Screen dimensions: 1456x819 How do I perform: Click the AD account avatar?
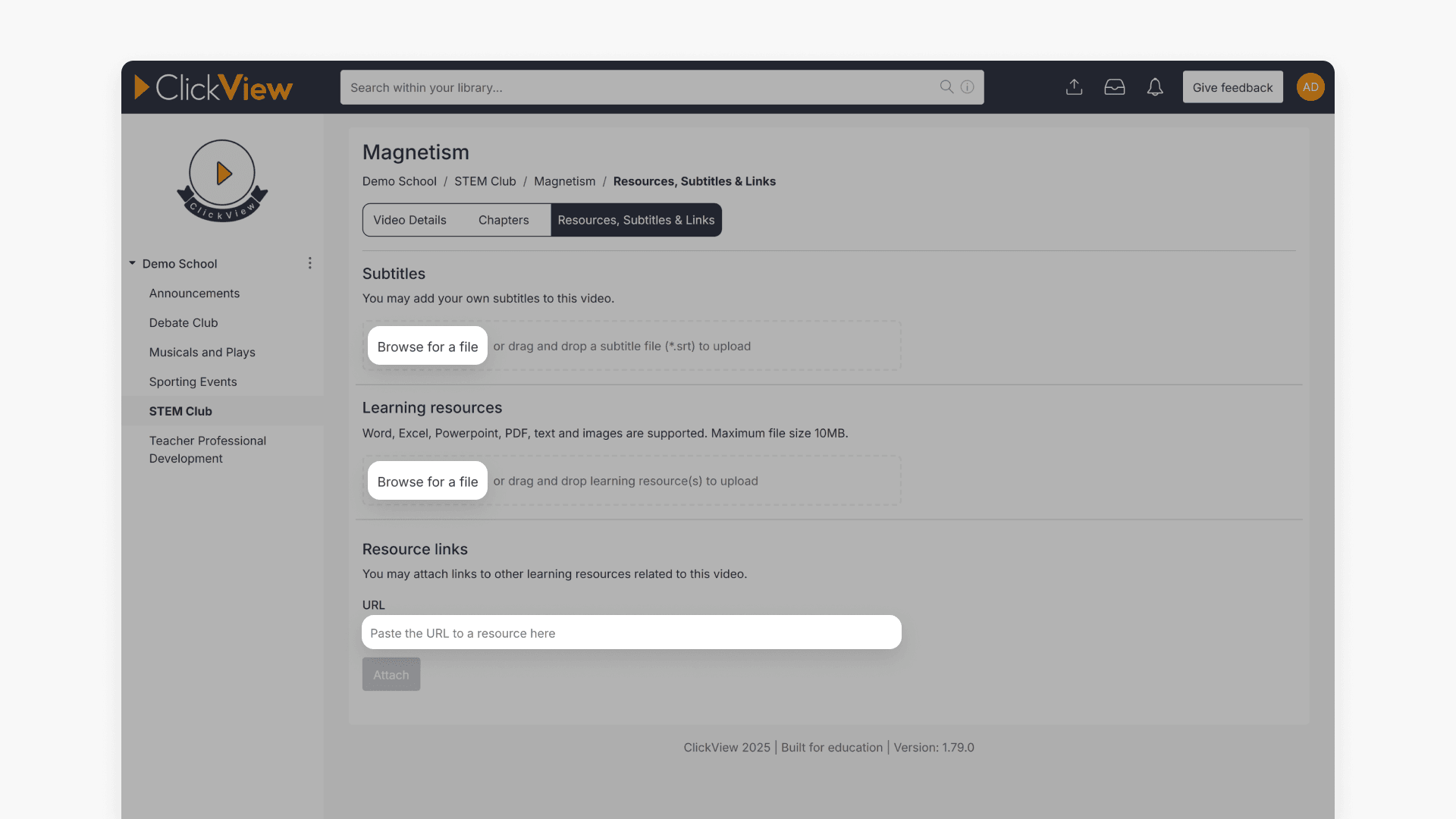[x=1310, y=86]
